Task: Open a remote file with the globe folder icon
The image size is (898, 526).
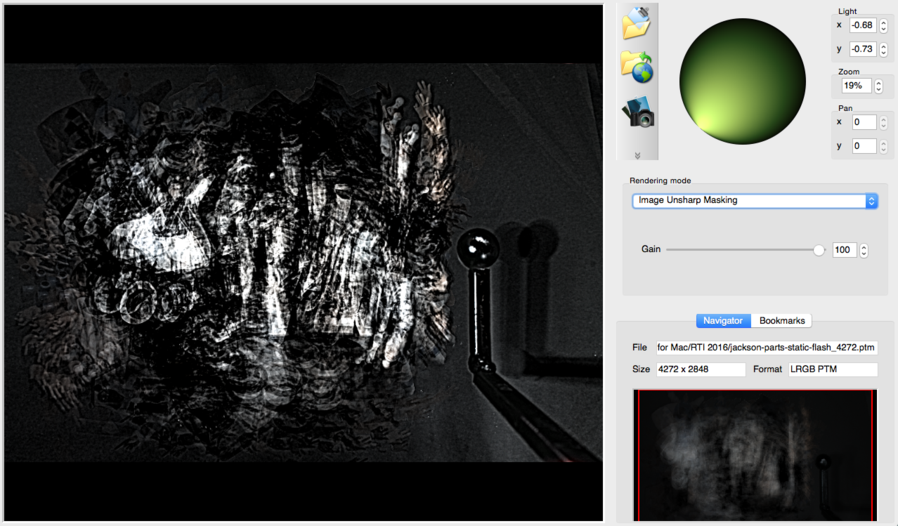Action: [636, 67]
